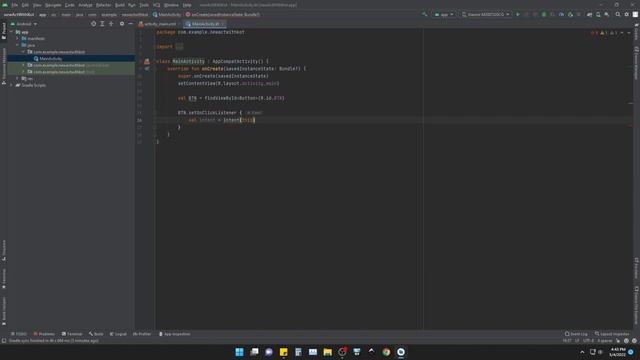Open the Problems tool window

[x=44, y=334]
